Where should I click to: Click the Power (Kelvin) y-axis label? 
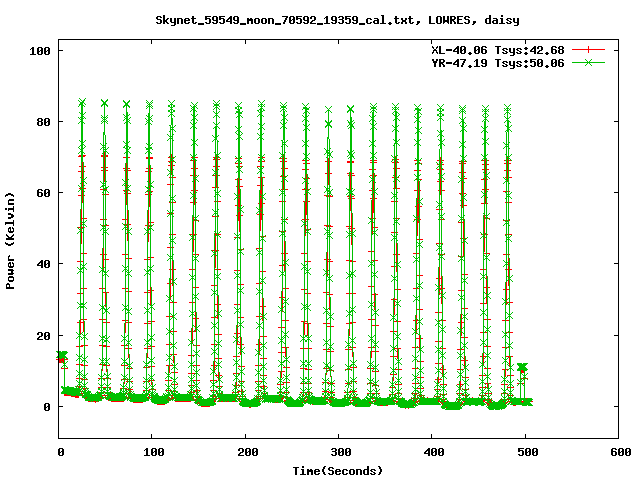[x=10, y=241]
